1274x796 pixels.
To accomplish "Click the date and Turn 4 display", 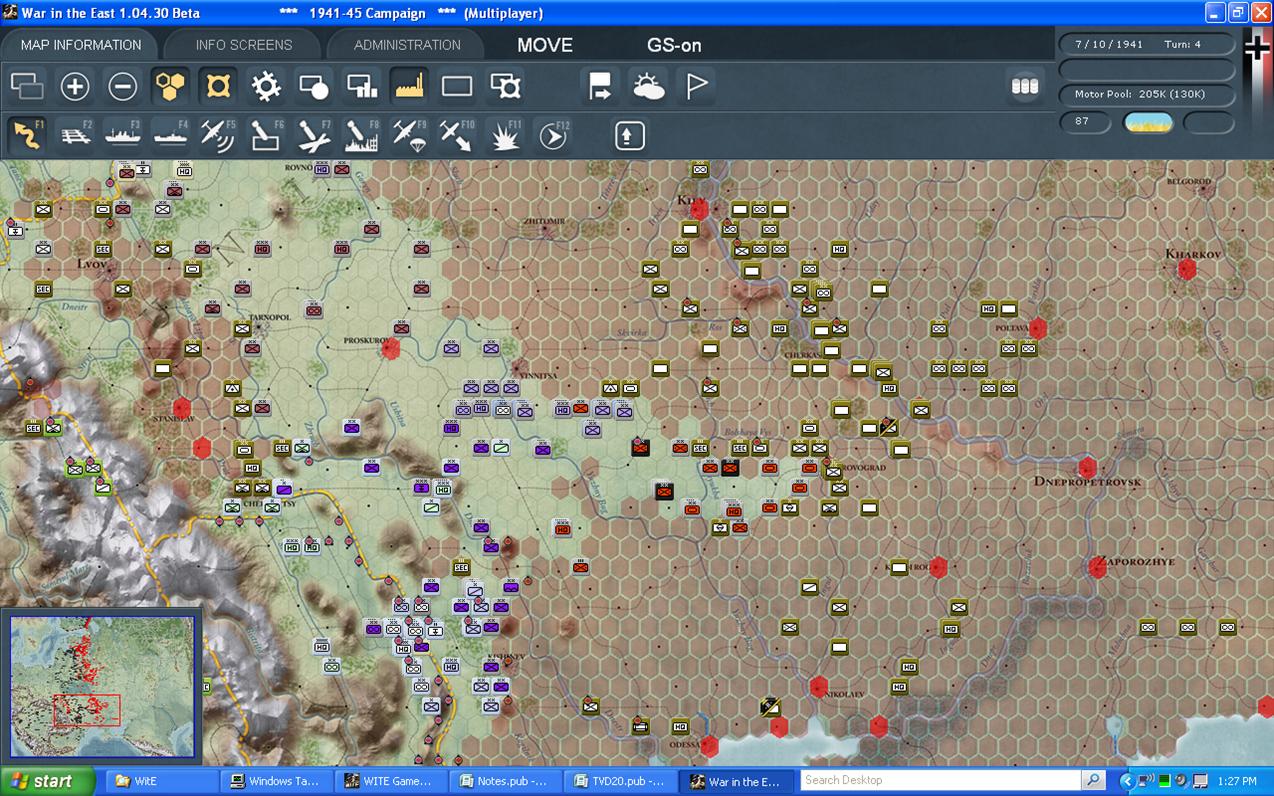I will coord(1146,44).
